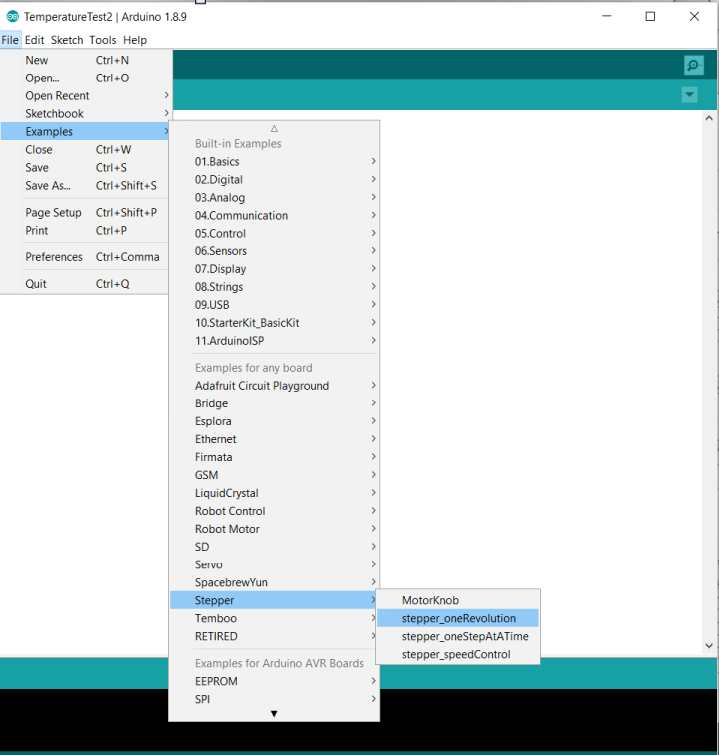Open Firmata library examples

point(274,457)
